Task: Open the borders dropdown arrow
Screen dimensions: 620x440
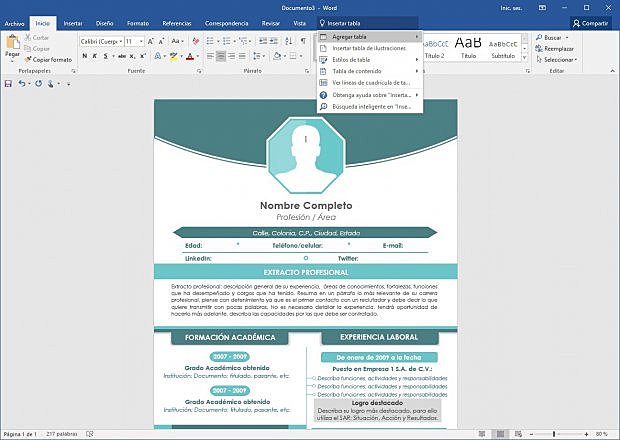Action: pos(301,56)
